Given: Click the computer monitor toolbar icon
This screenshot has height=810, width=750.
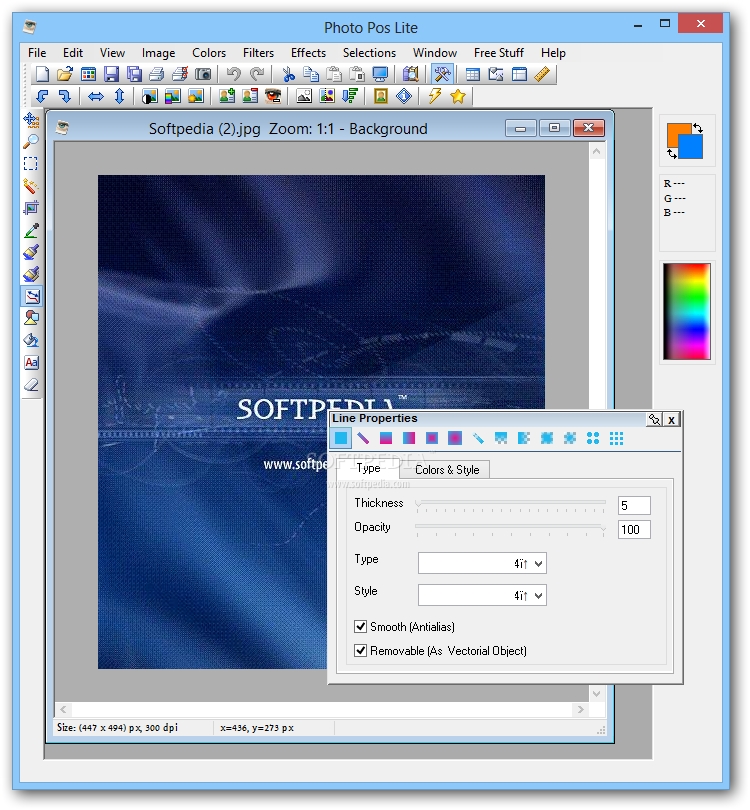Looking at the screenshot, I should coord(380,74).
